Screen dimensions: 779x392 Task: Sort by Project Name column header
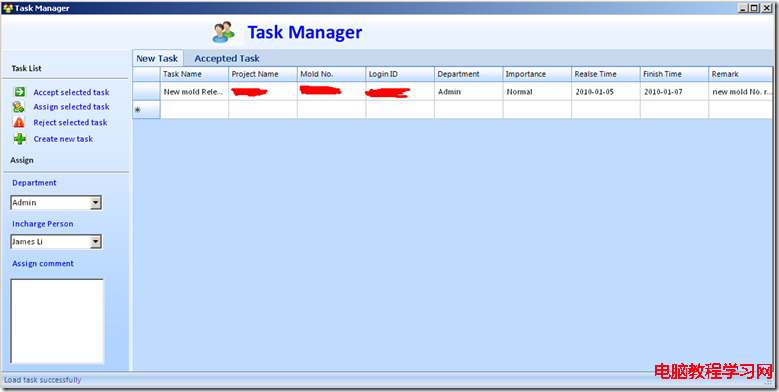(263, 74)
